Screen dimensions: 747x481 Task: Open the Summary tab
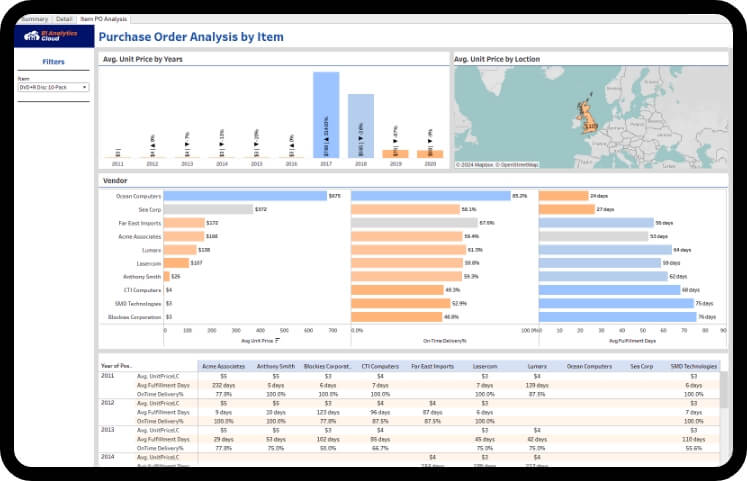[x=34, y=19]
